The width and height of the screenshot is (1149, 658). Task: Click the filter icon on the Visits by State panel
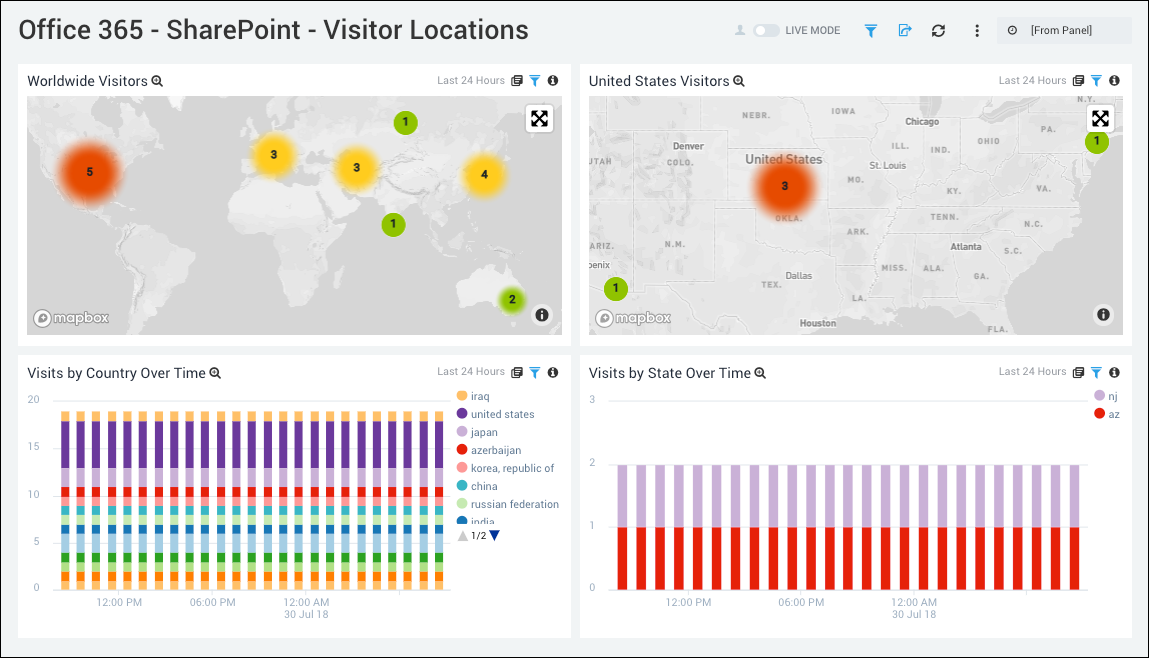(1098, 371)
